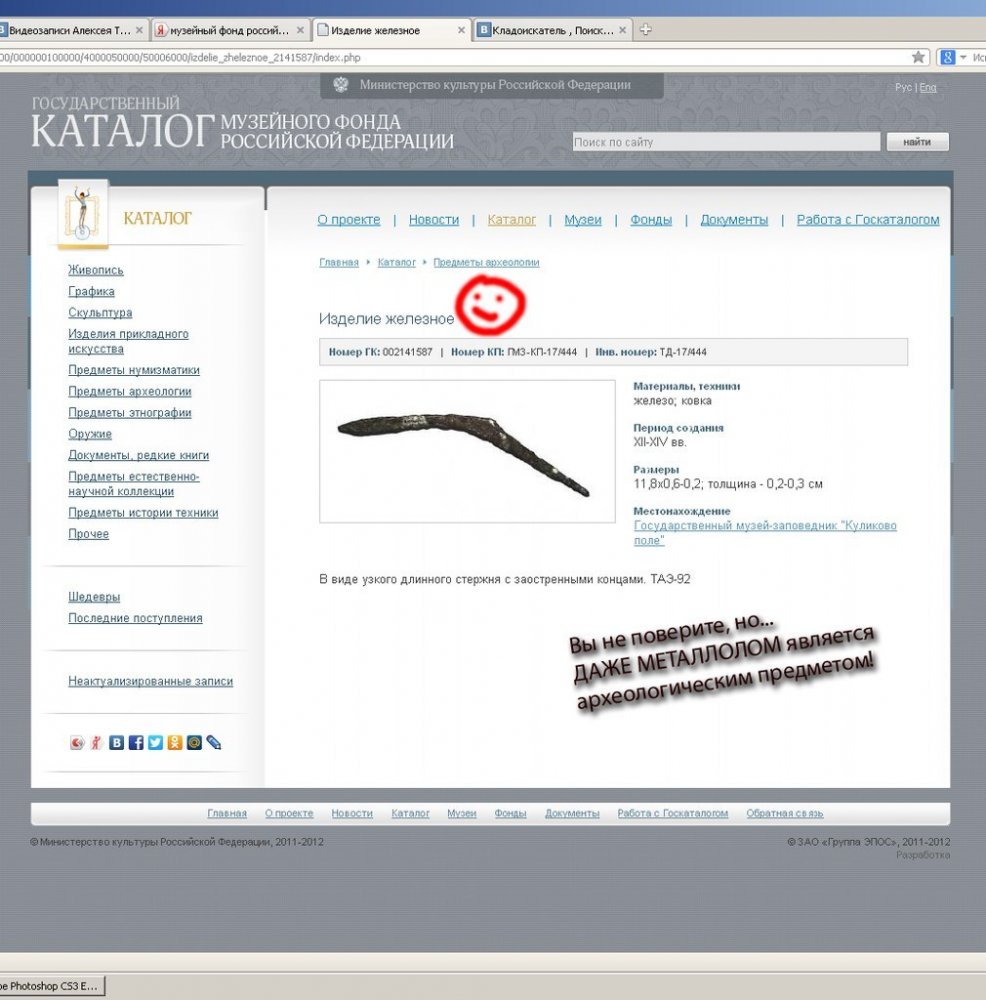Viewport: 986px width, 1000px height.
Task: Open the search engine dropdown in browser
Action: click(963, 58)
